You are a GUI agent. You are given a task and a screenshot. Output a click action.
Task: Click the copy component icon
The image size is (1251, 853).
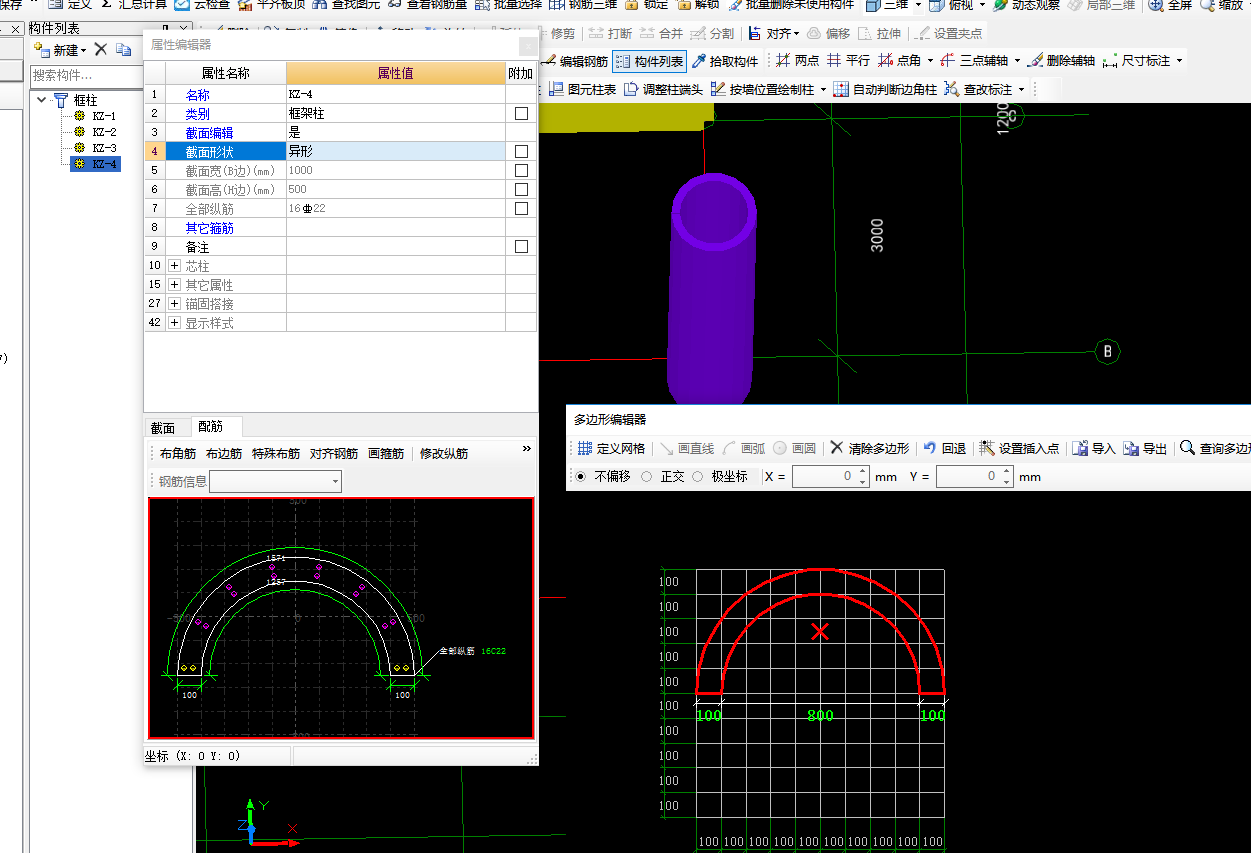pyautogui.click(x=124, y=50)
